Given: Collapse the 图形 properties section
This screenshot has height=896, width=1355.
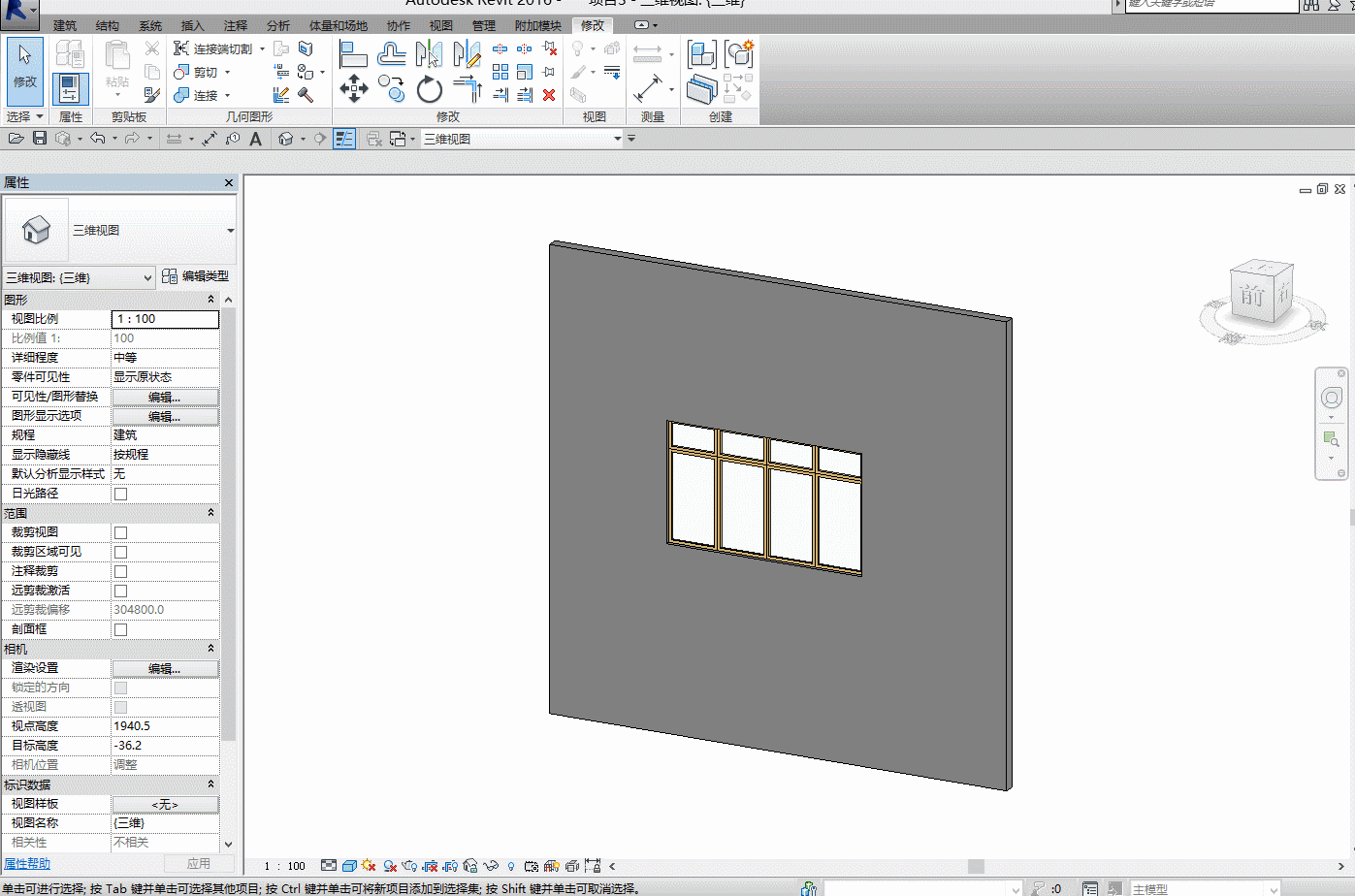Looking at the screenshot, I should (210, 300).
